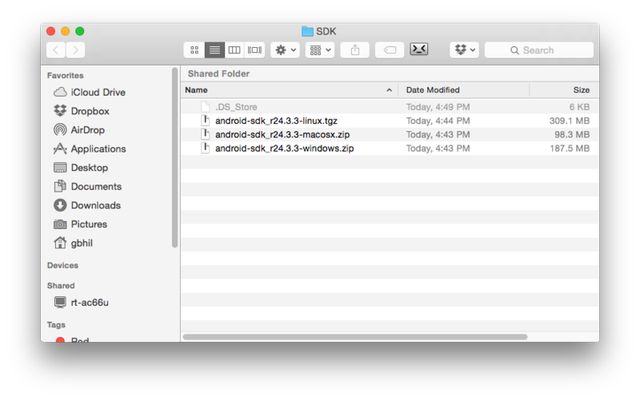Click the Back navigation arrow
640x400 pixels.
click(56, 50)
